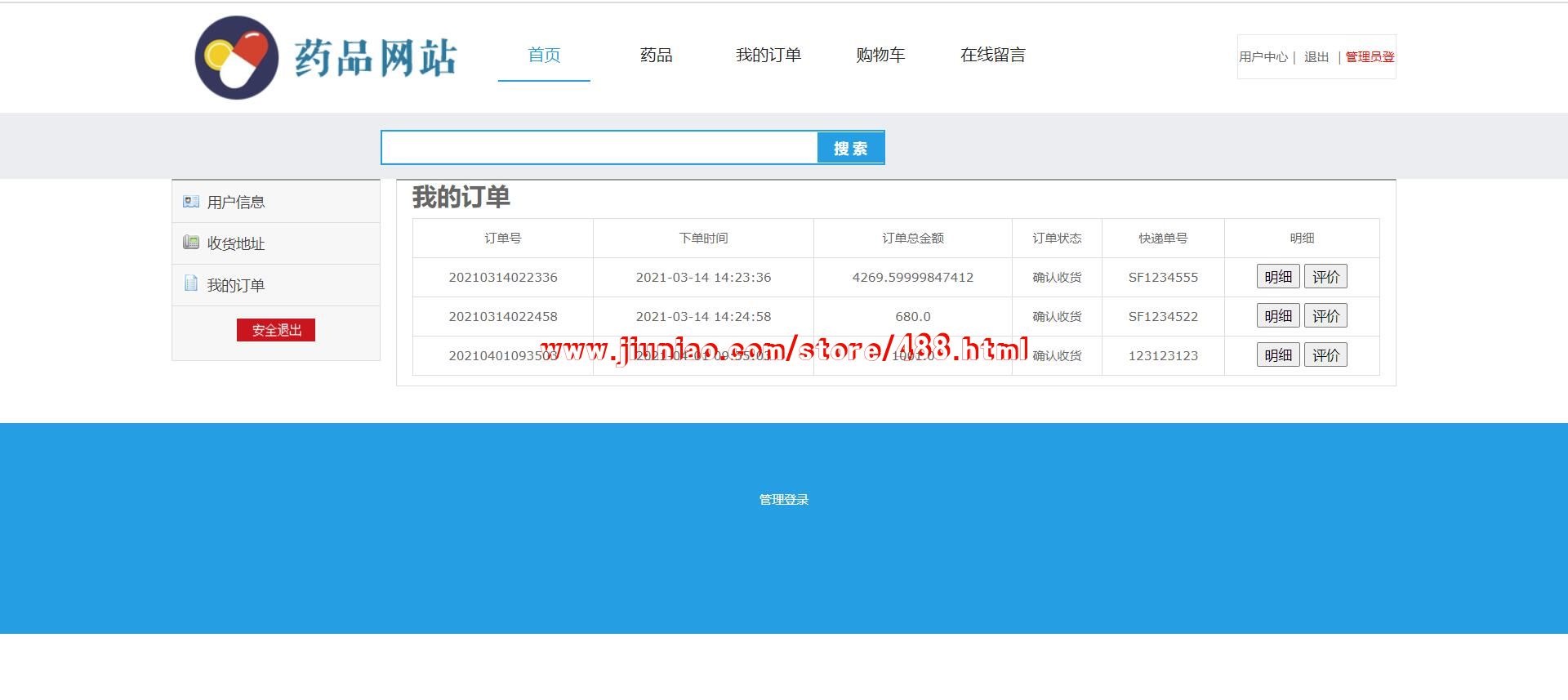View 明细 for order 20210314022336
1568x700 pixels.
pyautogui.click(x=1277, y=277)
